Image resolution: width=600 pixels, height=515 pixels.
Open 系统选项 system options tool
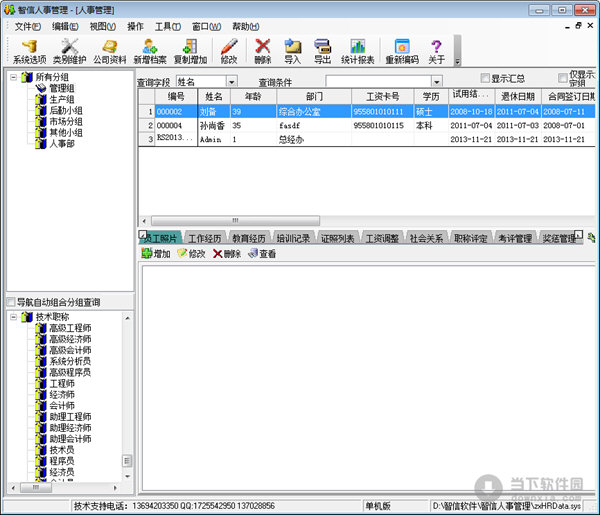[29, 52]
